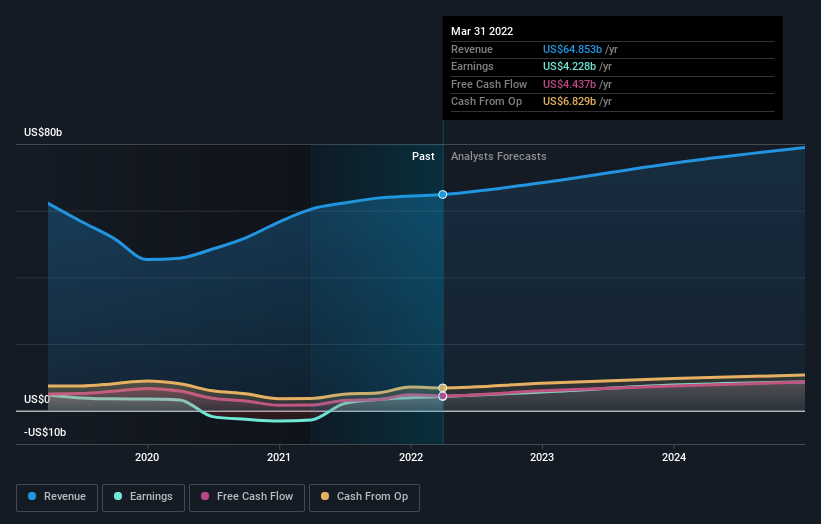Click the Mar 31 2022 tooltip date
The image size is (821, 524).
[482, 31]
